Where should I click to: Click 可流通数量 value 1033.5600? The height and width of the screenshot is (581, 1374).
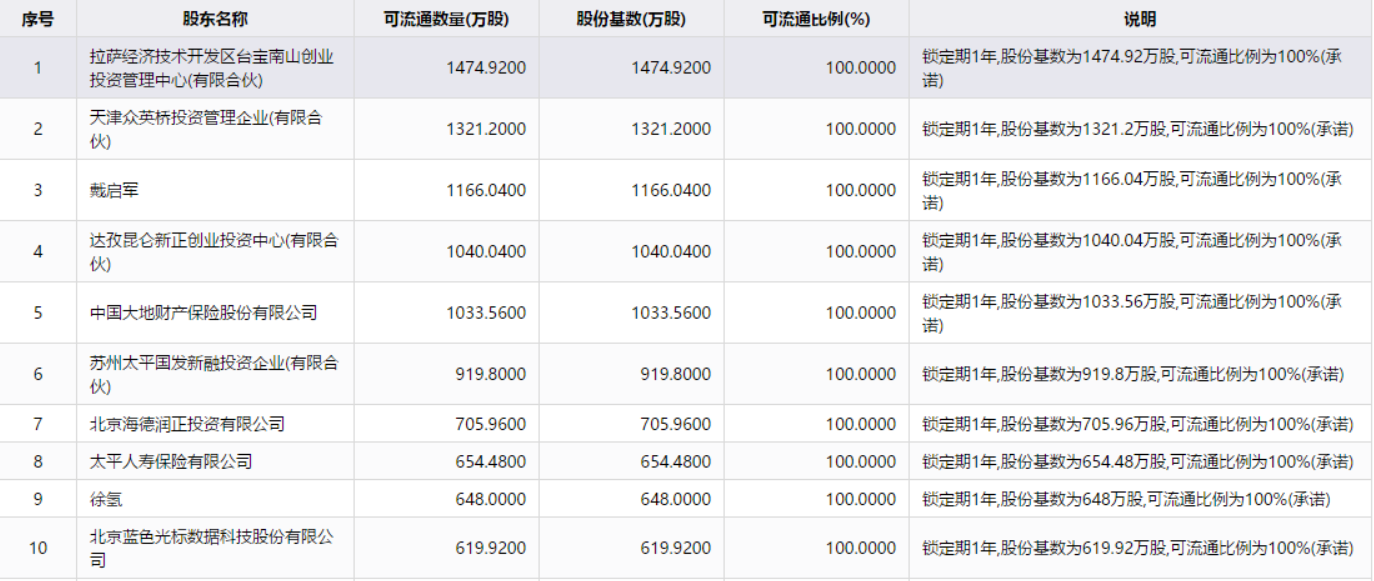coord(486,313)
